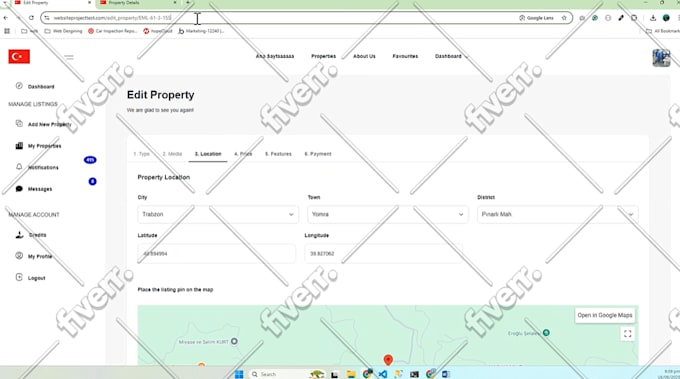Open Favourites in top nav
Image resolution: width=680 pixels, height=379 pixels.
coord(405,56)
